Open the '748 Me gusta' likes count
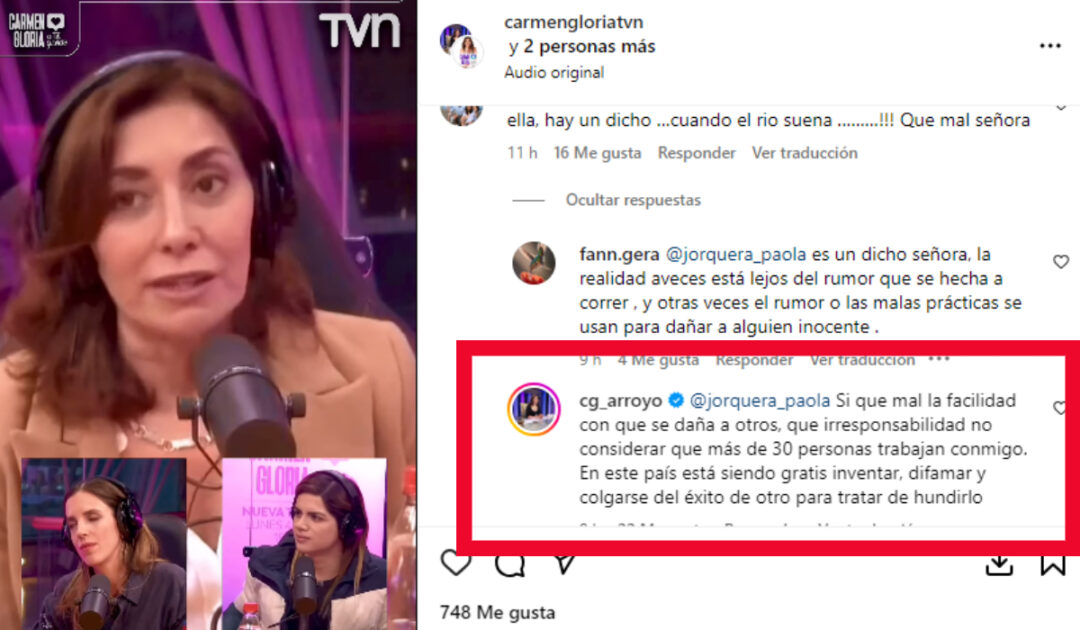Image resolution: width=1080 pixels, height=630 pixels. [x=497, y=612]
